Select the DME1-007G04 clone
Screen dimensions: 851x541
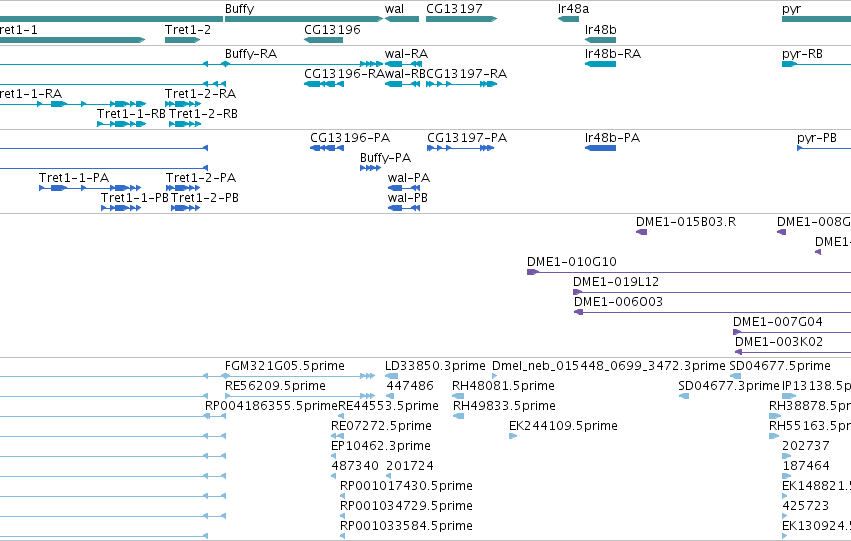pos(792,332)
